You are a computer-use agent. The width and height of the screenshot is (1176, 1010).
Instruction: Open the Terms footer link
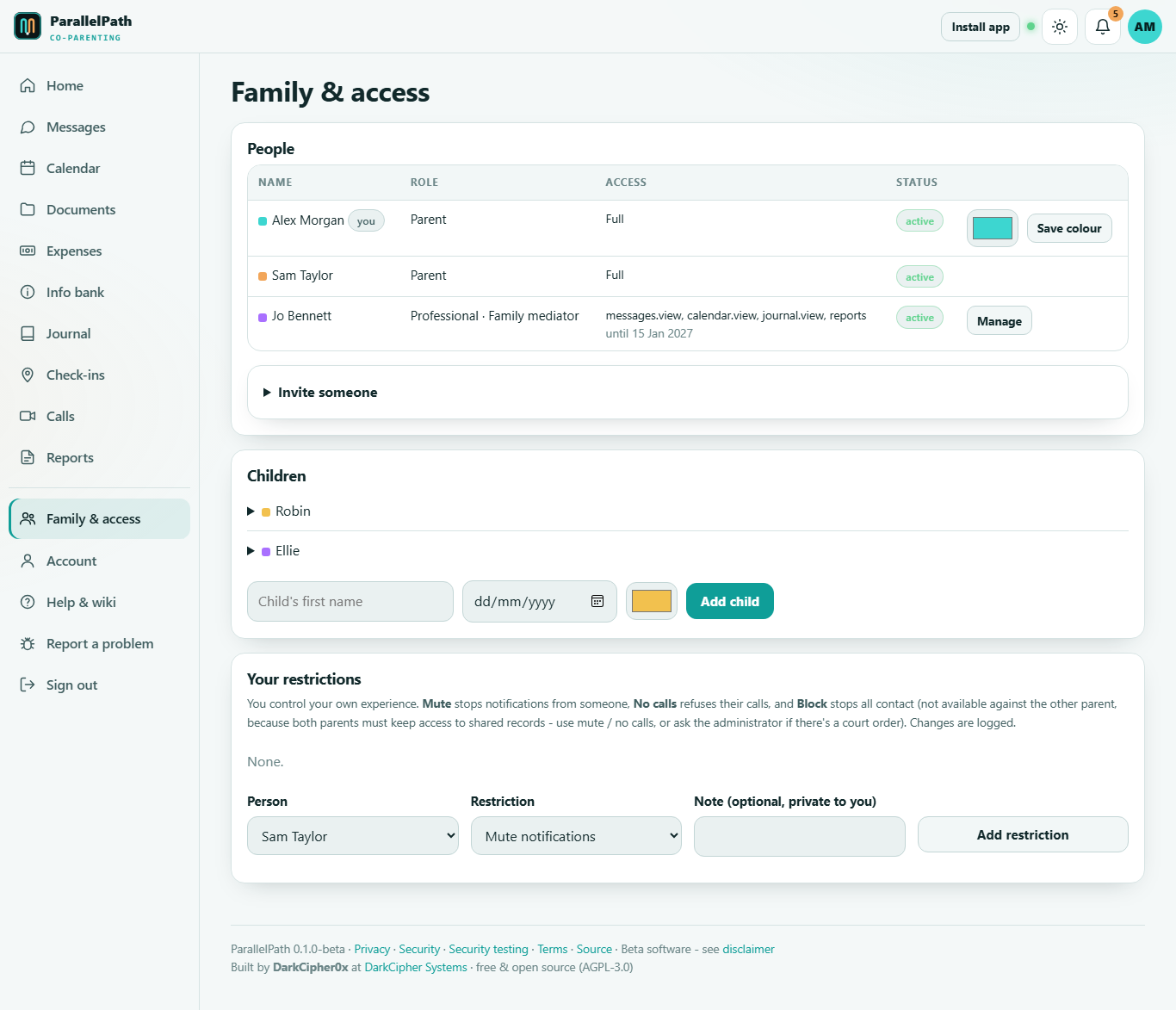click(x=553, y=949)
